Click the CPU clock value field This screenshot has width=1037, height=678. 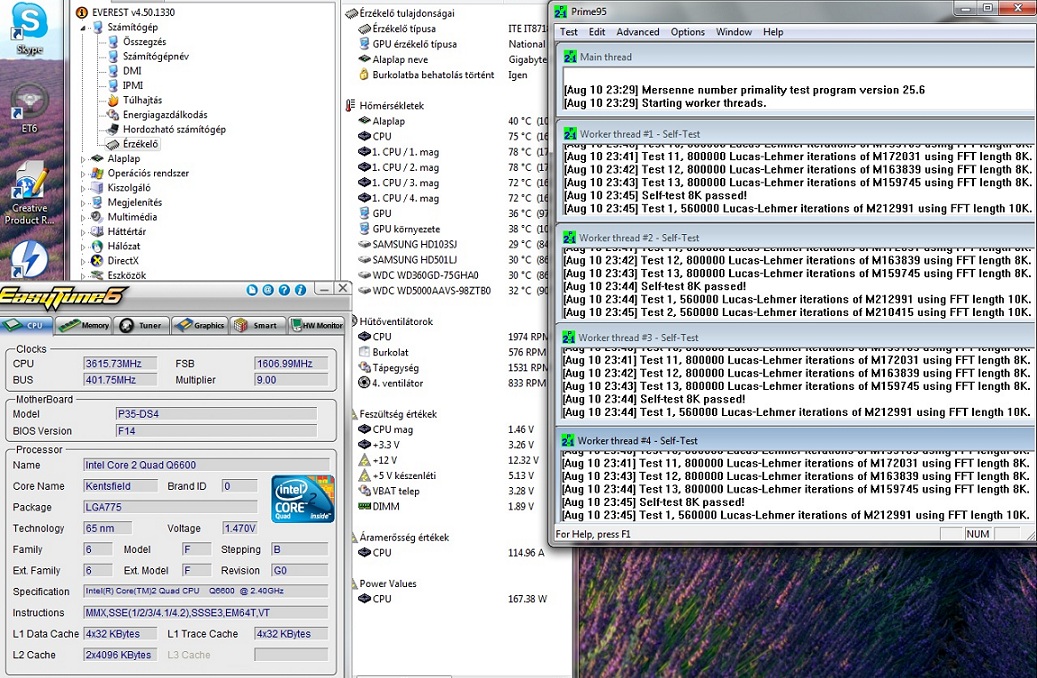pos(120,364)
